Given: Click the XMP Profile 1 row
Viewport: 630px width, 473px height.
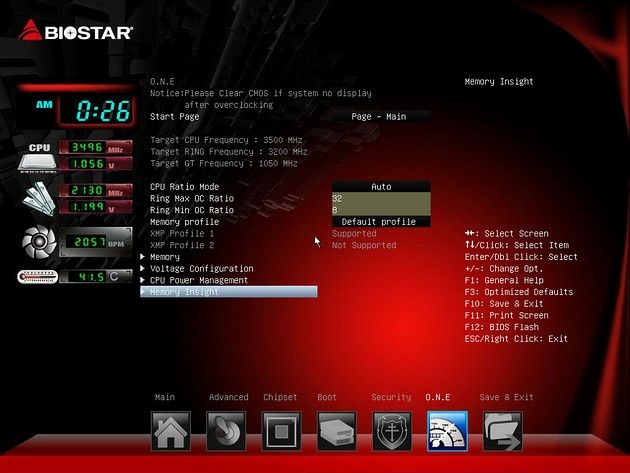Looking at the screenshot, I should click(x=182, y=233).
